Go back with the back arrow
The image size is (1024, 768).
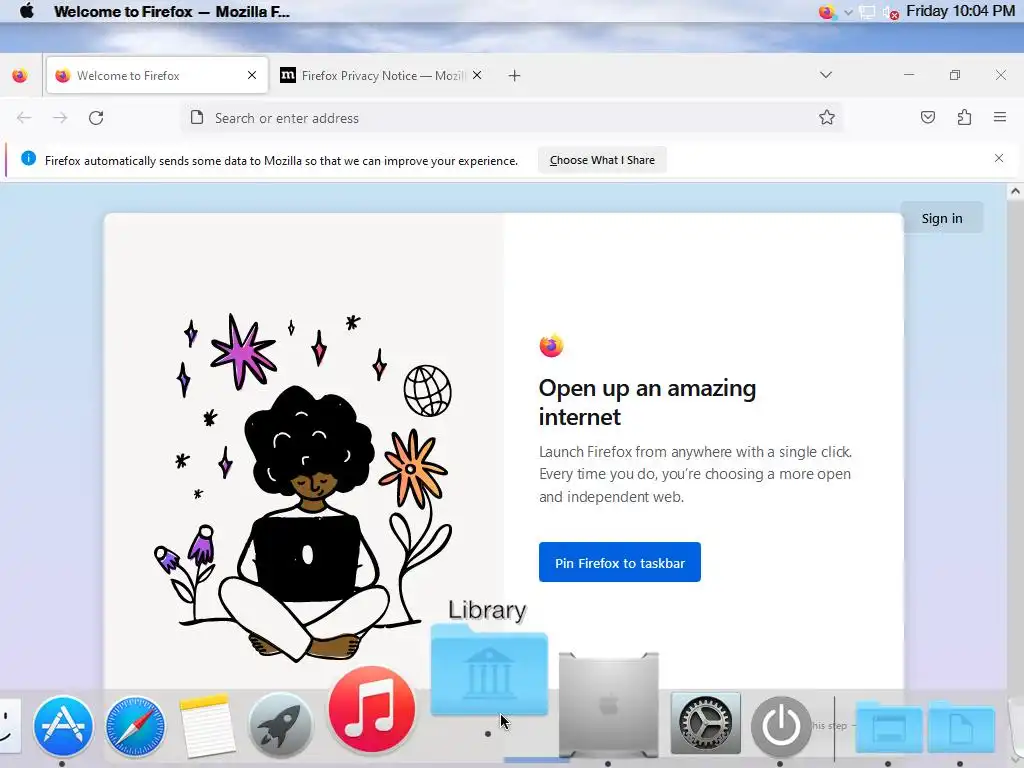[24, 118]
